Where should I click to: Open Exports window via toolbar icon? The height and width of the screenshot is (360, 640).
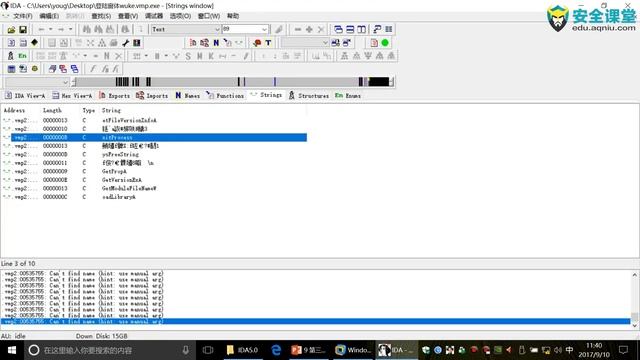[193, 42]
